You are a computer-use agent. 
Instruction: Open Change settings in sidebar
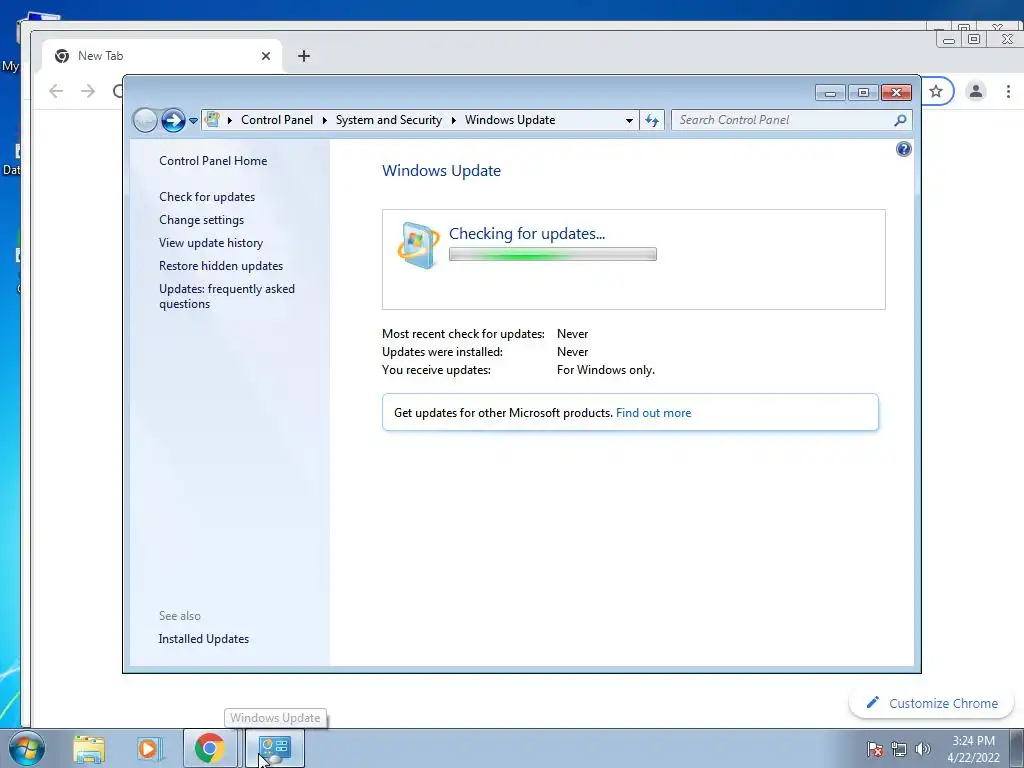pos(201,220)
